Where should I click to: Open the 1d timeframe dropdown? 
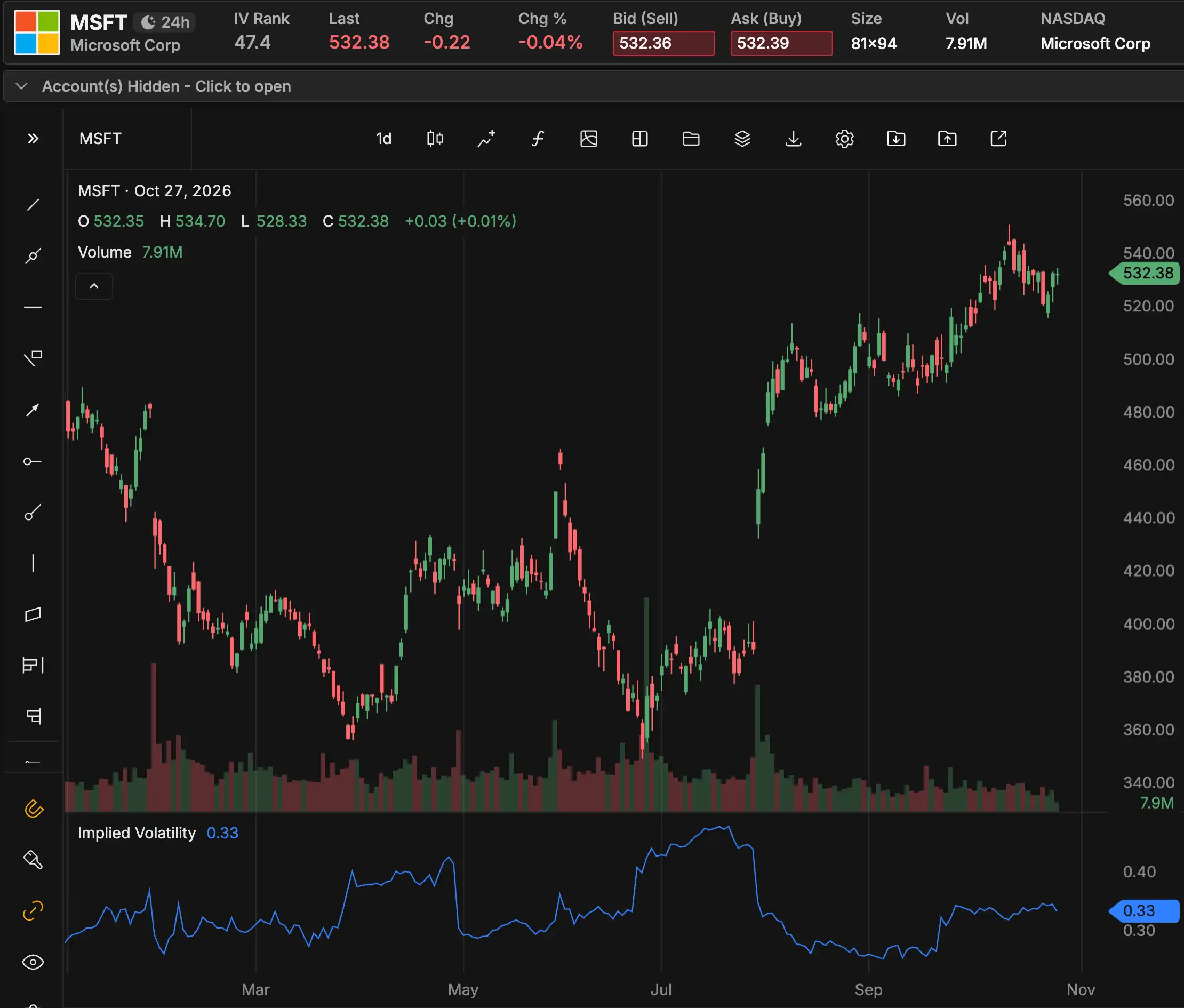tap(384, 139)
